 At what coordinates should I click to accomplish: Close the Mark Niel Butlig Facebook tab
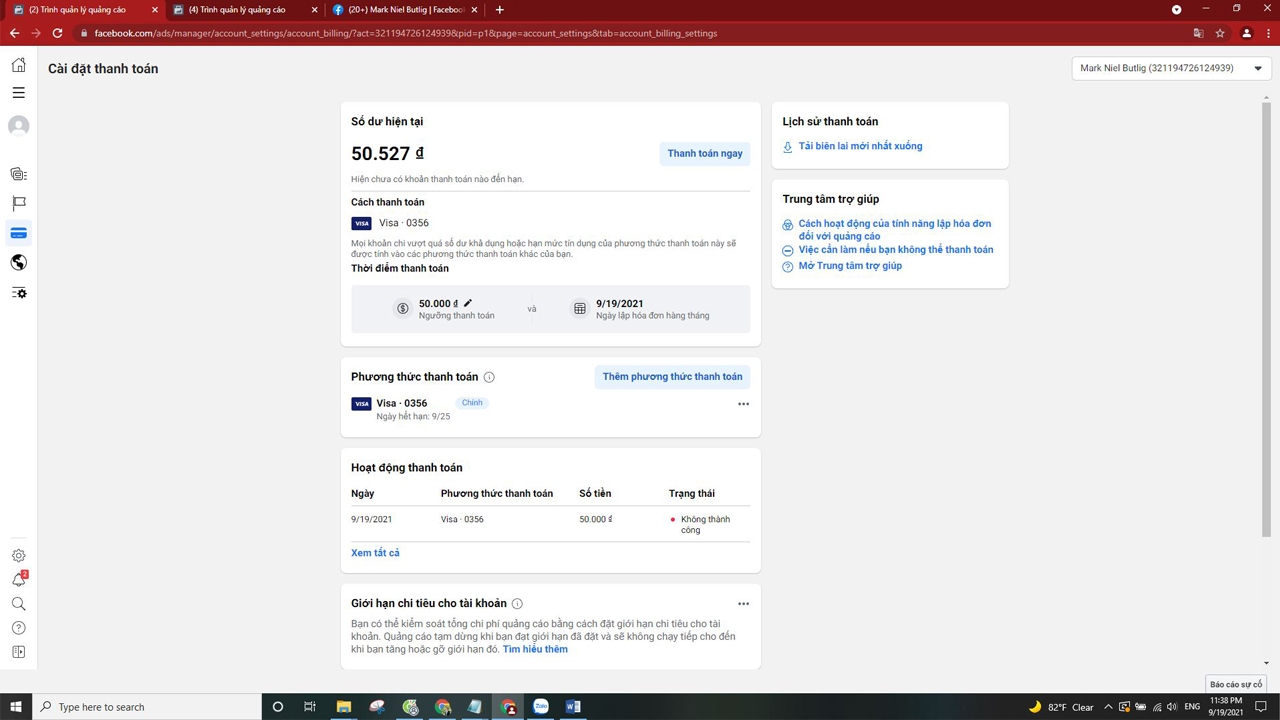point(474,10)
